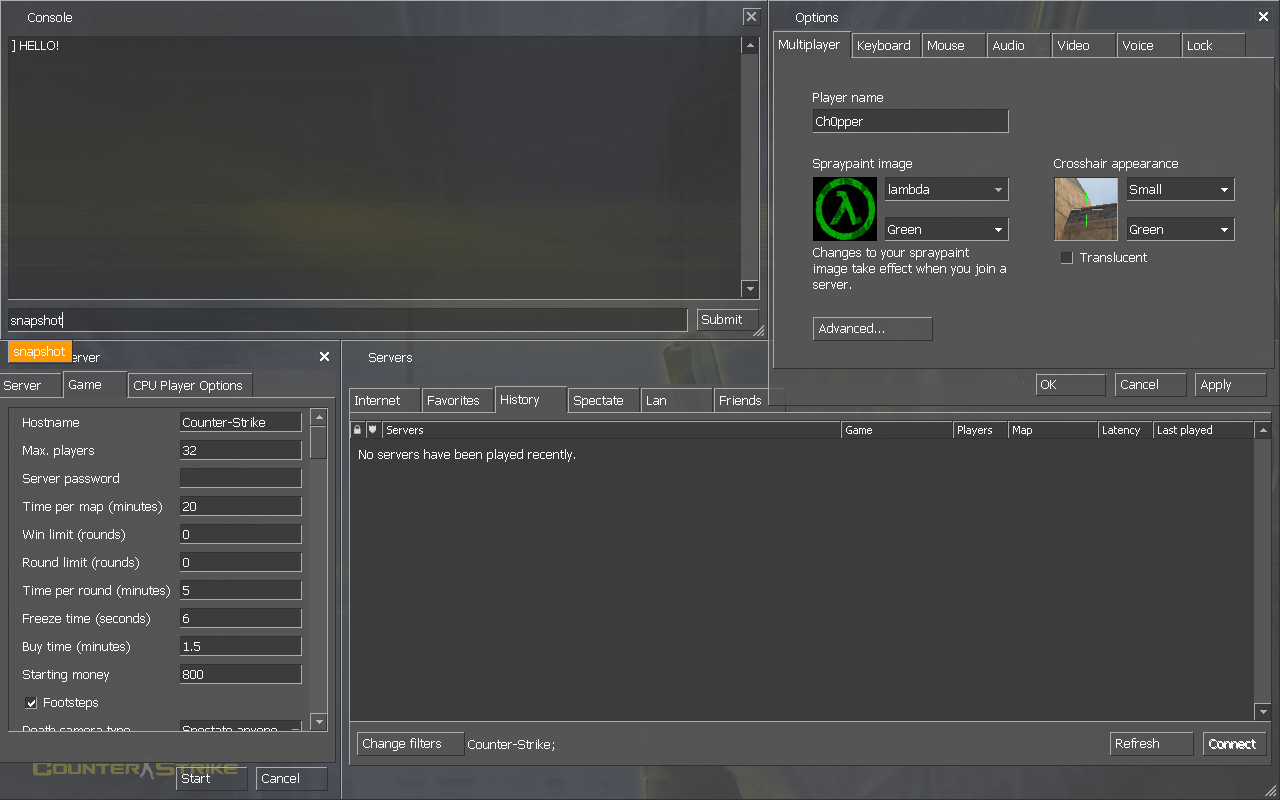This screenshot has width=1280, height=800.
Task: Click the crosshair appearance preview thumbnail
Action: (1086, 209)
